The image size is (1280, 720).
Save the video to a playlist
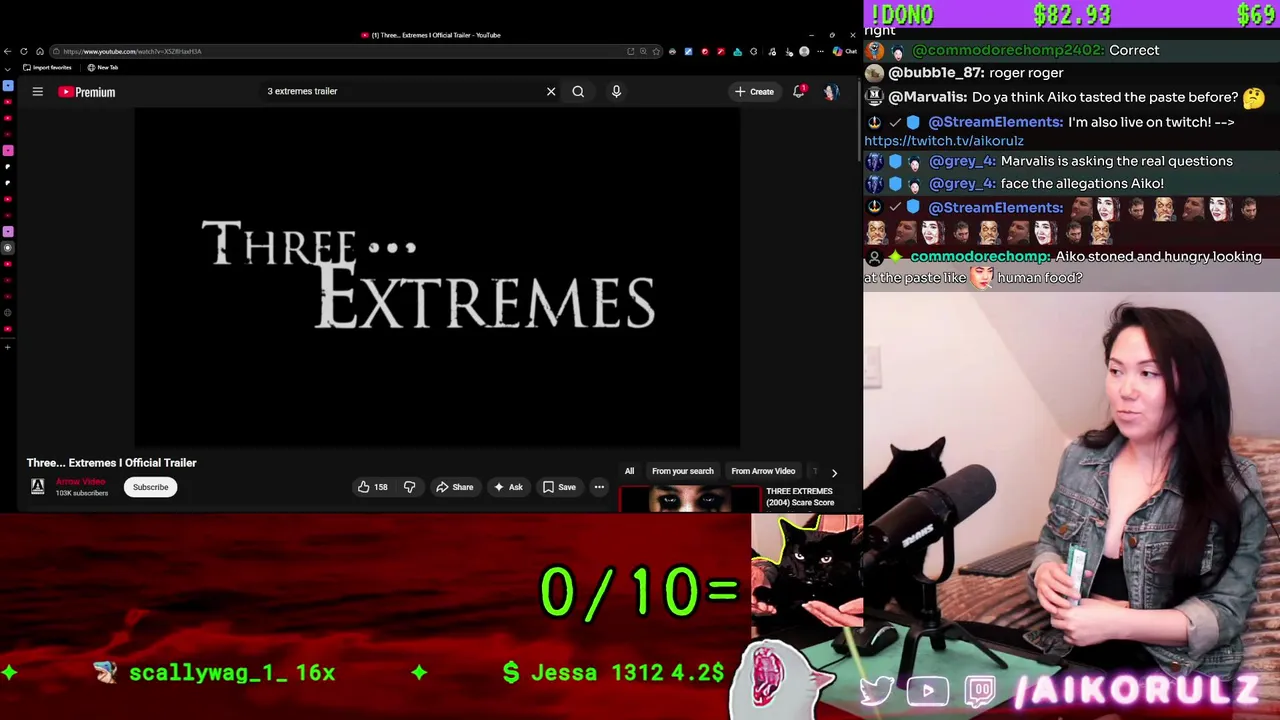pos(559,487)
